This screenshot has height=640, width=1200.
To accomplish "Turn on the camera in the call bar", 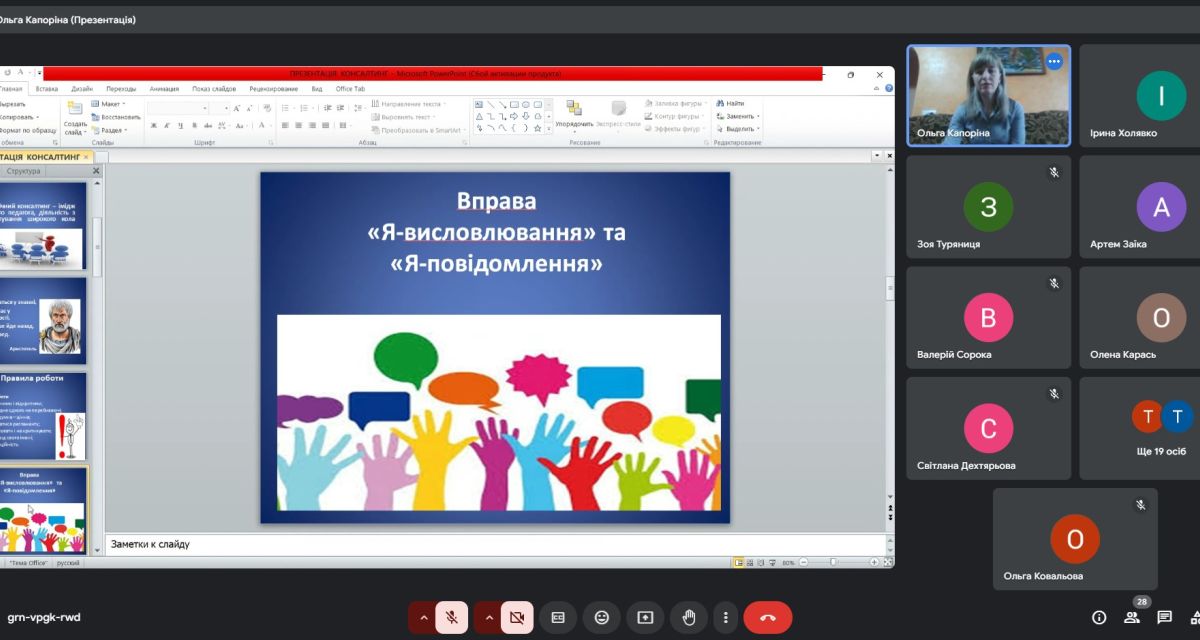I will tap(517, 618).
